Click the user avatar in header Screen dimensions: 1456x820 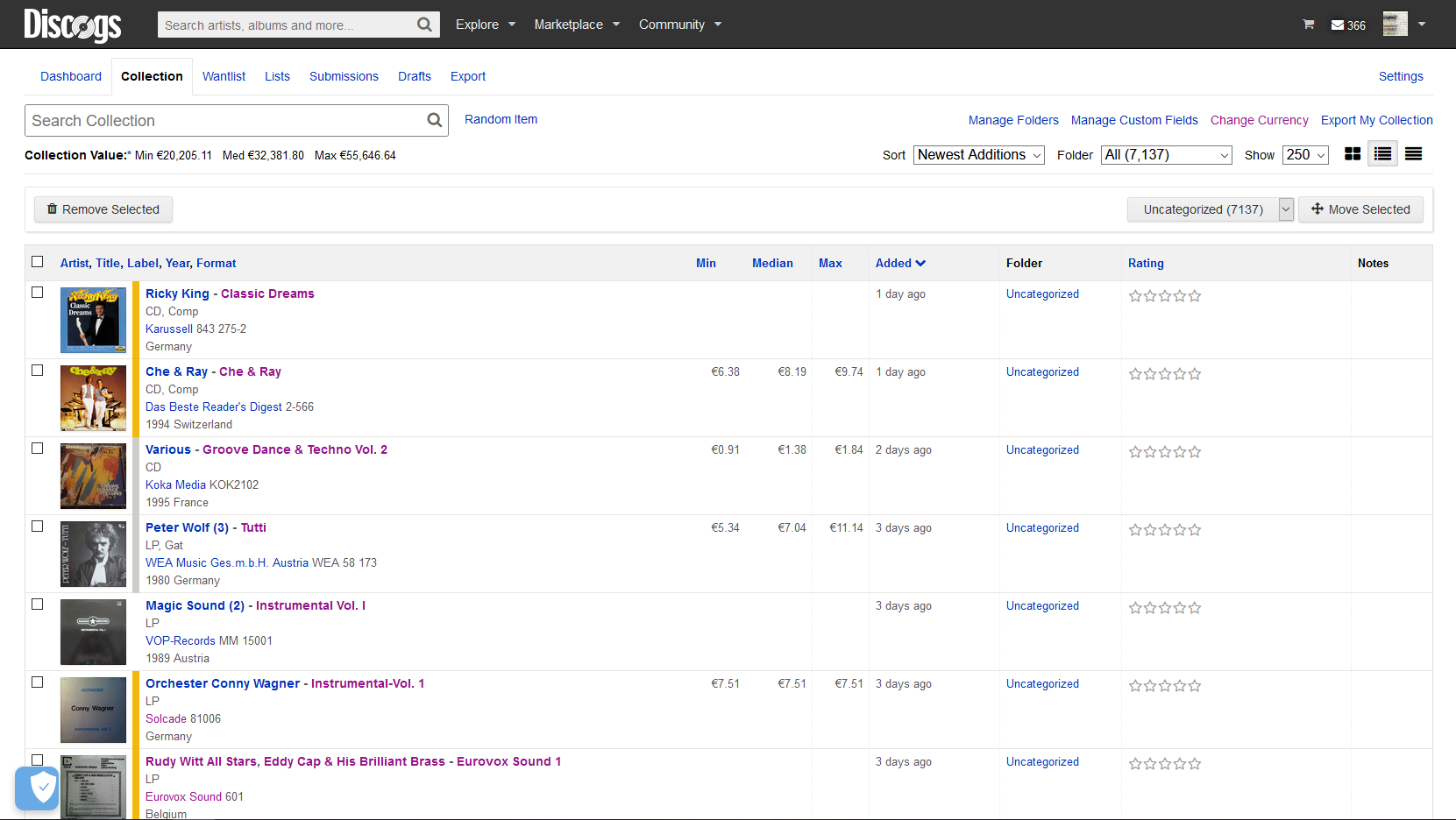click(1396, 24)
